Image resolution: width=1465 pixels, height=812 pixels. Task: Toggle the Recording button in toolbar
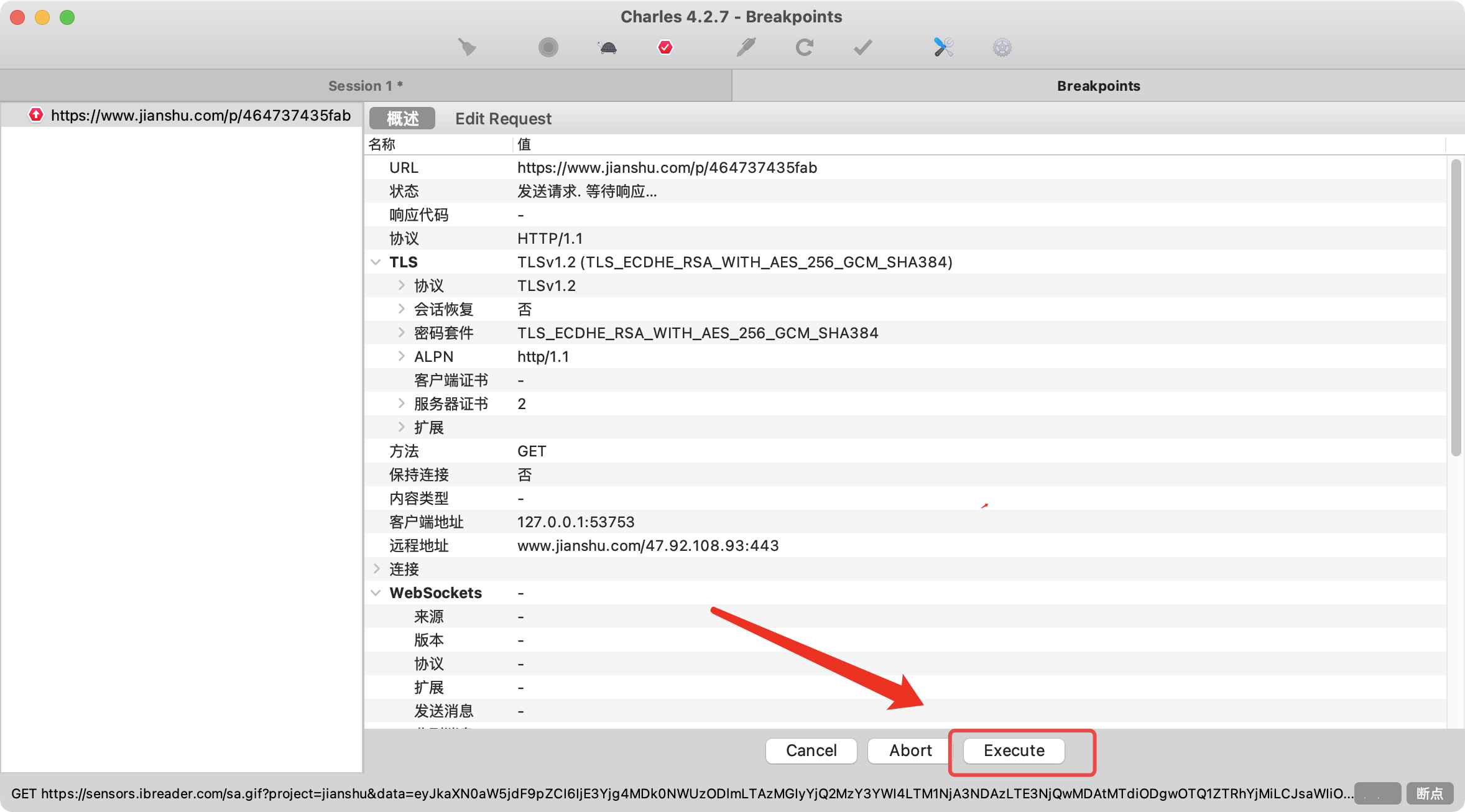click(x=548, y=47)
